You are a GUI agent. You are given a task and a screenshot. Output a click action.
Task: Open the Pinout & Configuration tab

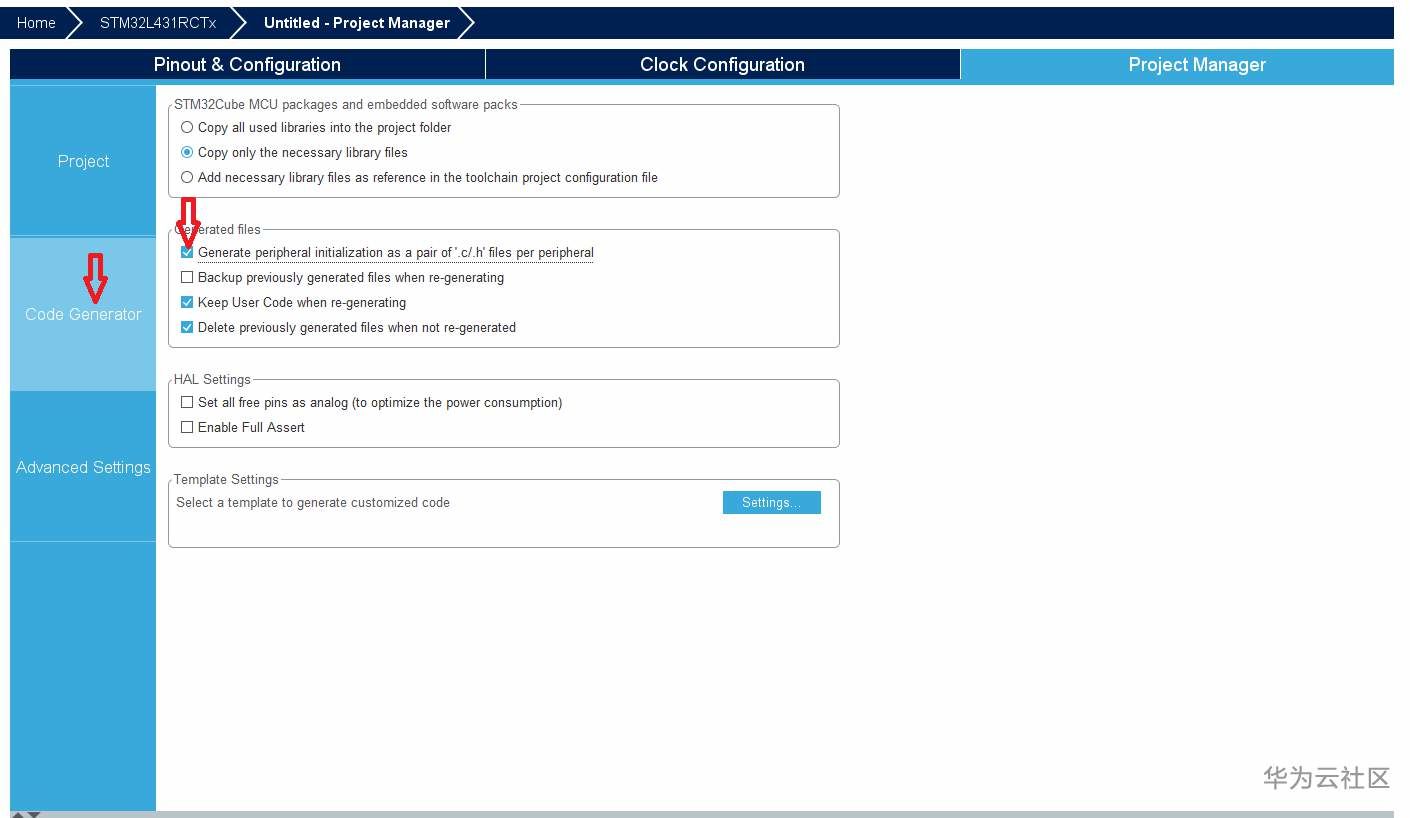pyautogui.click(x=247, y=64)
